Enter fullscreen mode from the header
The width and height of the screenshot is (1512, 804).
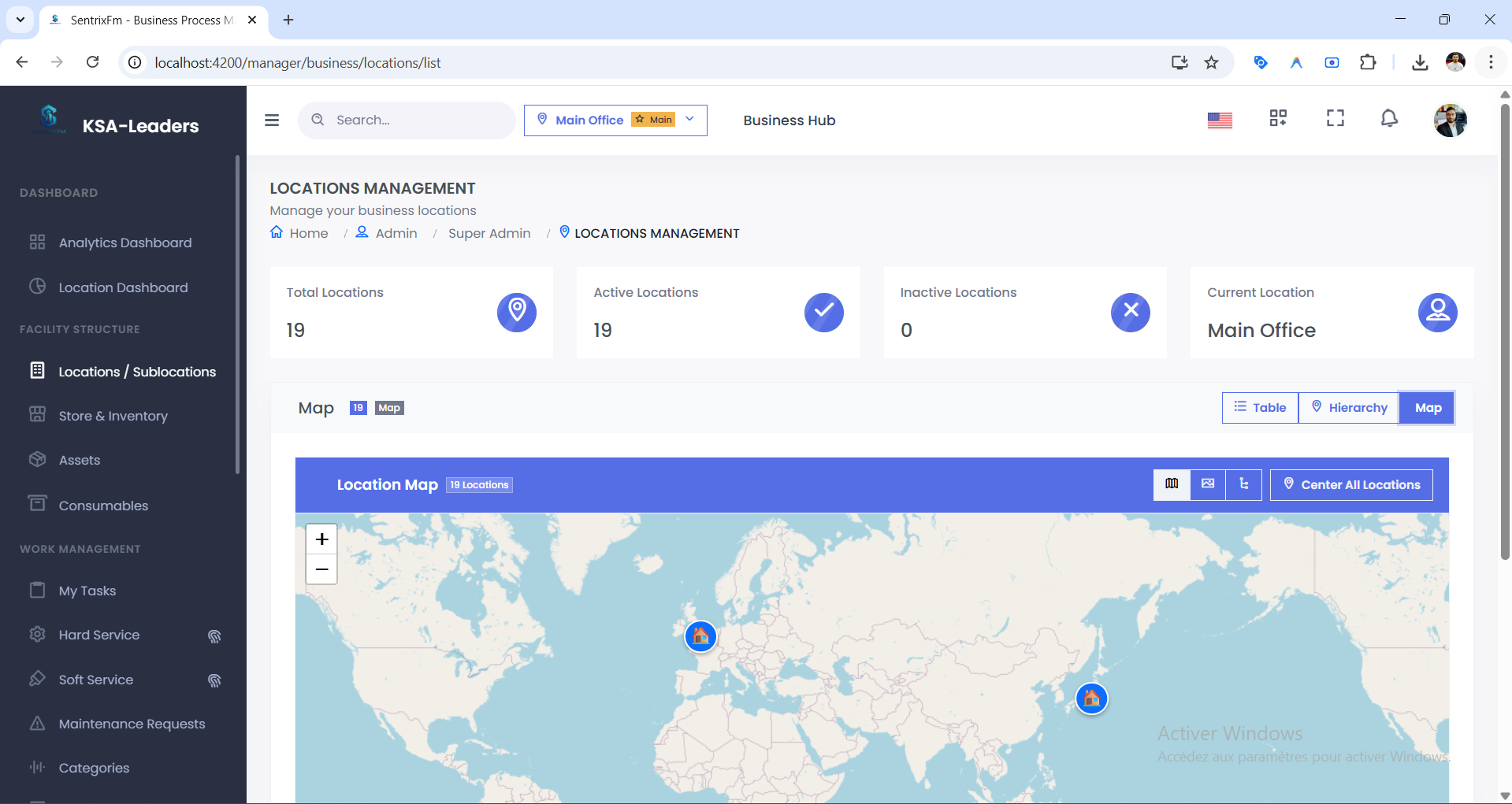pyautogui.click(x=1336, y=118)
